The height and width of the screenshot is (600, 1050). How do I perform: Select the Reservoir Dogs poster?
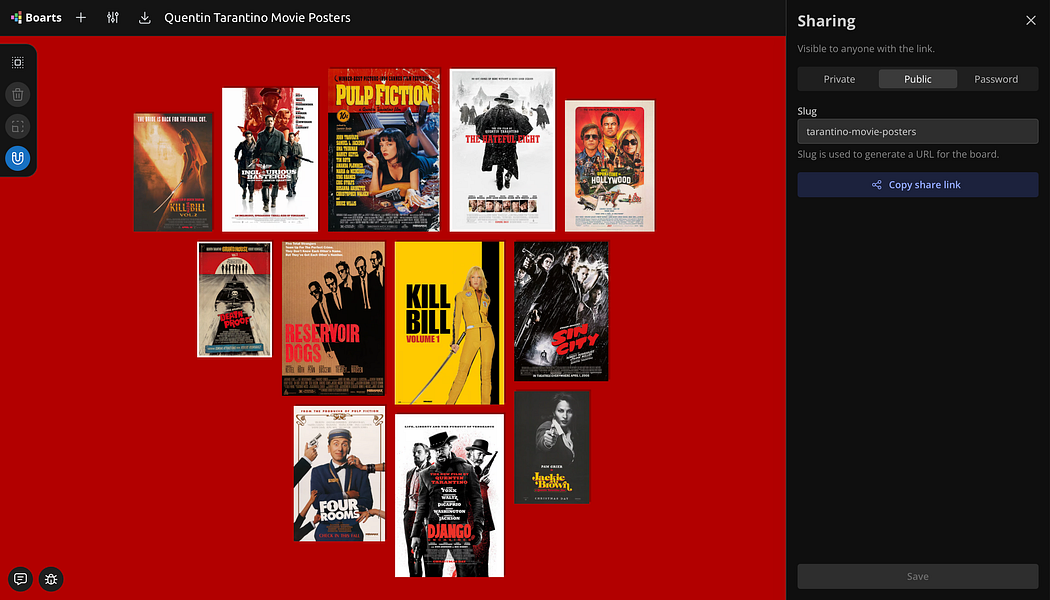pos(333,318)
